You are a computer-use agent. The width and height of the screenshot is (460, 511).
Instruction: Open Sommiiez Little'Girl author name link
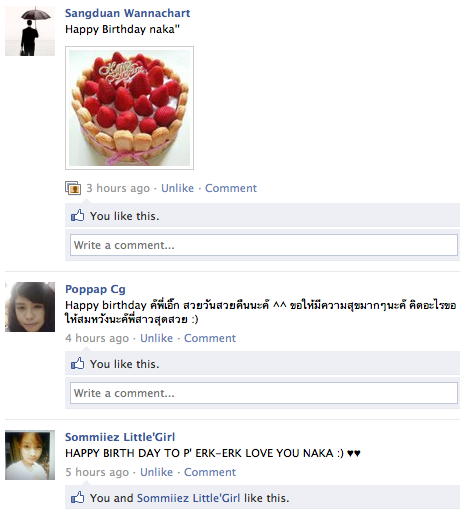click(120, 437)
